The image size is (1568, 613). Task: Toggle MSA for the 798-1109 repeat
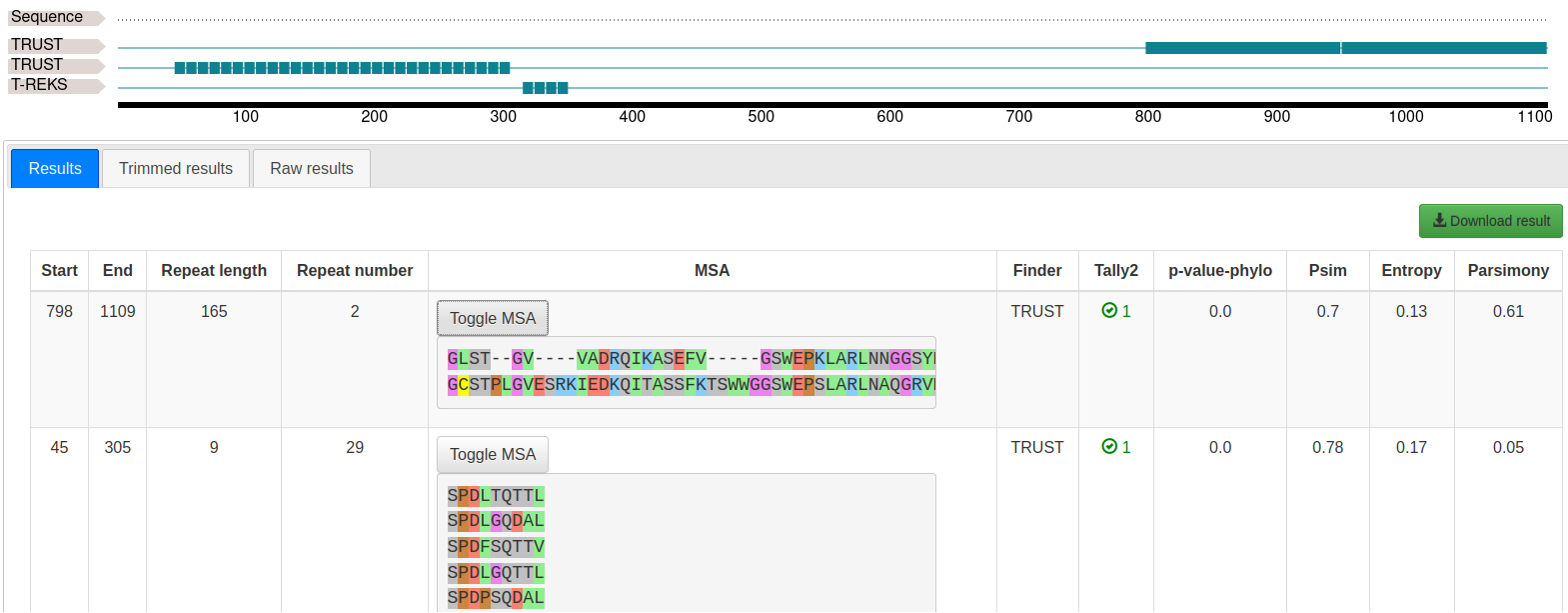click(493, 318)
